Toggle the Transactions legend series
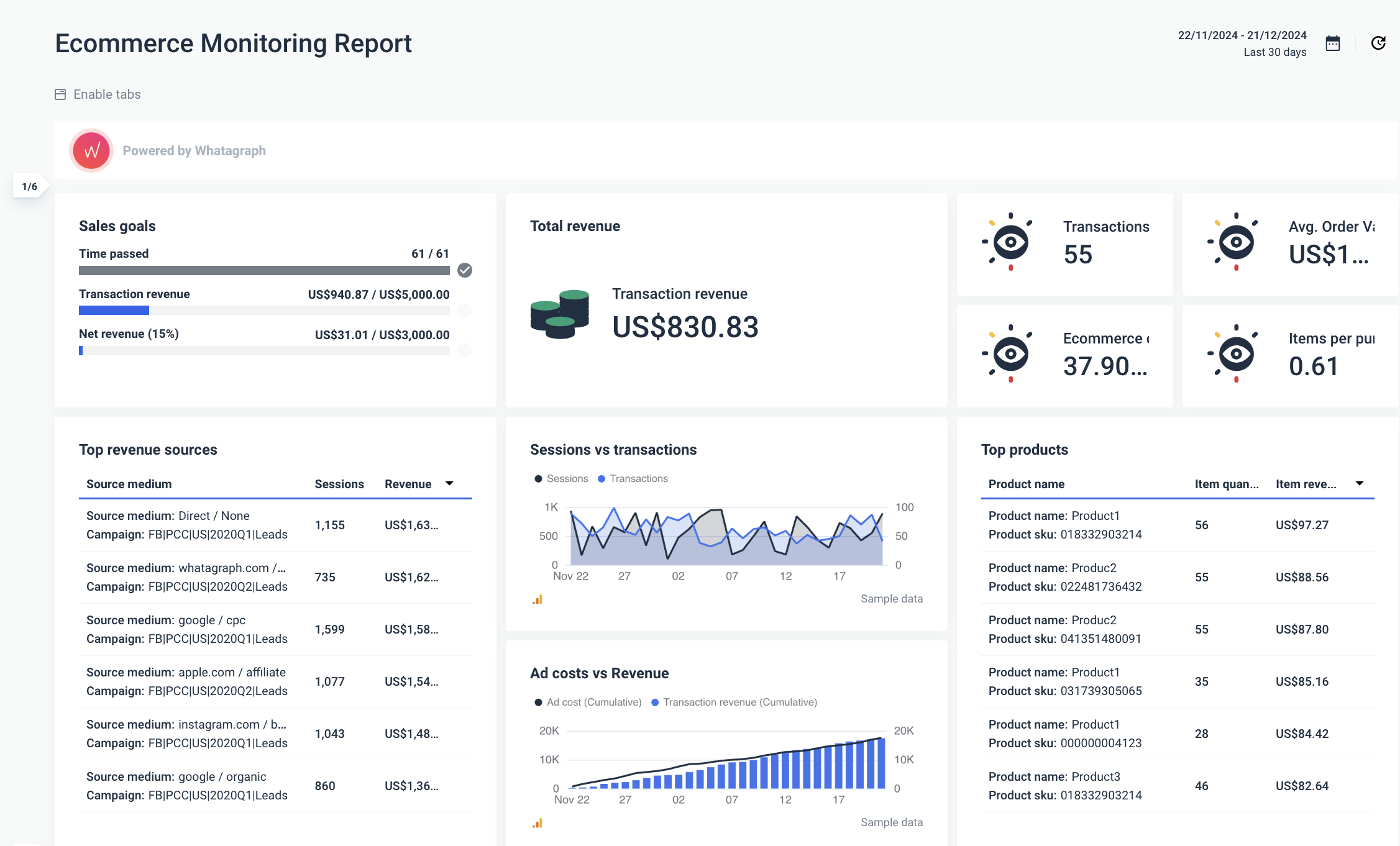The image size is (1400, 846). (x=633, y=479)
